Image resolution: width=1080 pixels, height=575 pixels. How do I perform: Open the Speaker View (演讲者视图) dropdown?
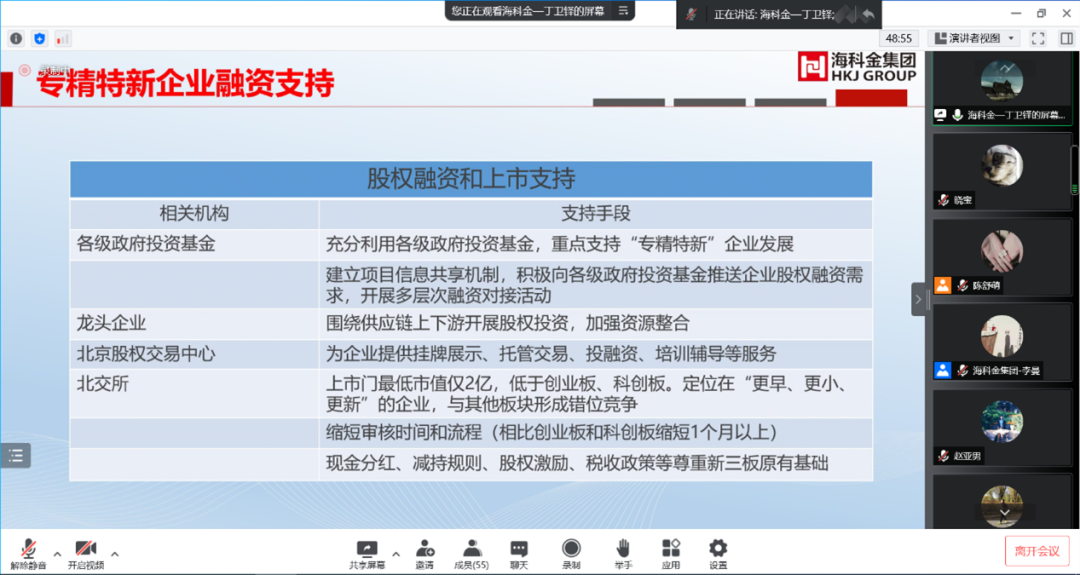click(x=974, y=38)
